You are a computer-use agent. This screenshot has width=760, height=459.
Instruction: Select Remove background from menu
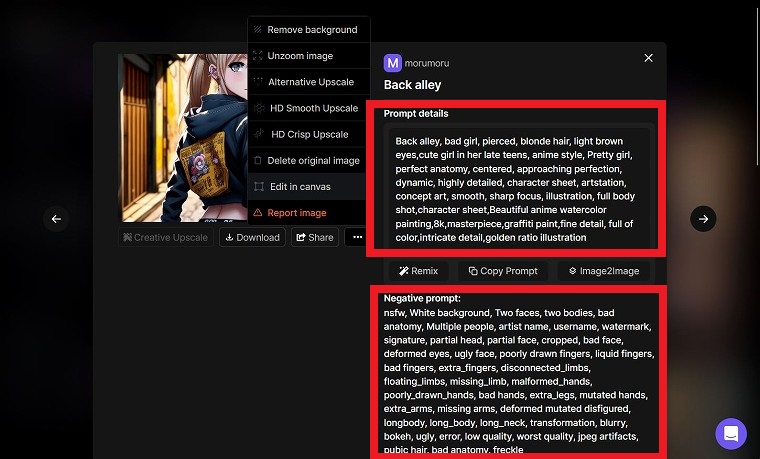[x=309, y=30]
